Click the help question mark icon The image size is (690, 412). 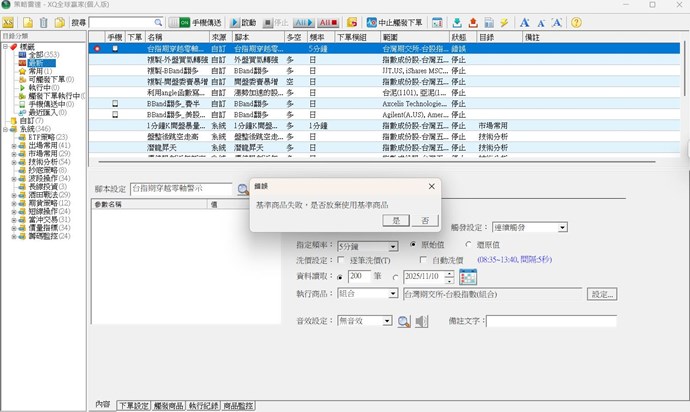[x=576, y=21]
